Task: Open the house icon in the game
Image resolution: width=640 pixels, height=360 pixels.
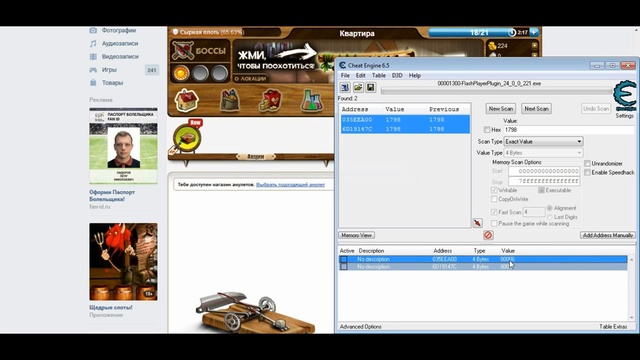Action: tap(186, 100)
